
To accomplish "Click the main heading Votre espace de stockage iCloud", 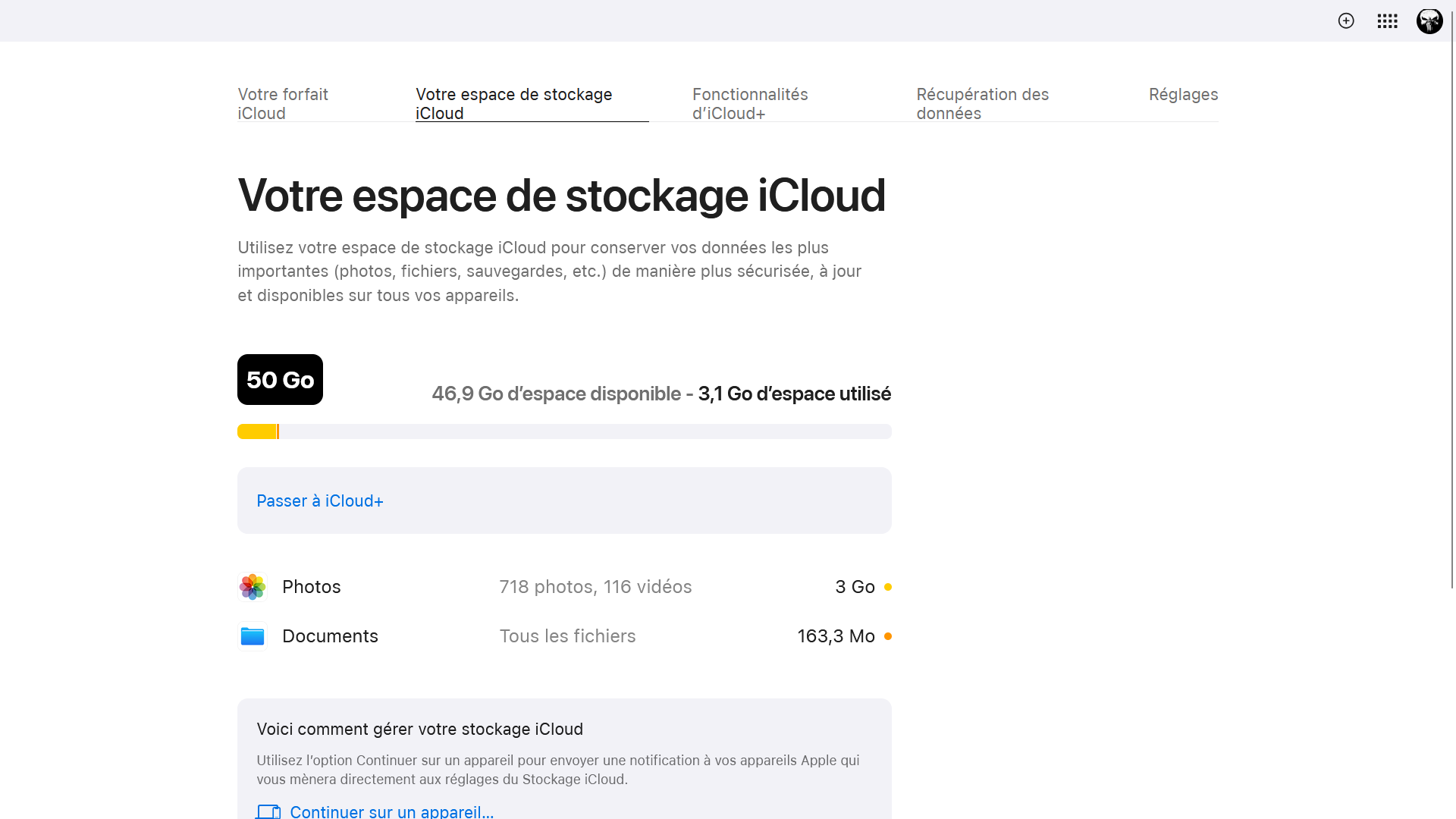I will (561, 196).
